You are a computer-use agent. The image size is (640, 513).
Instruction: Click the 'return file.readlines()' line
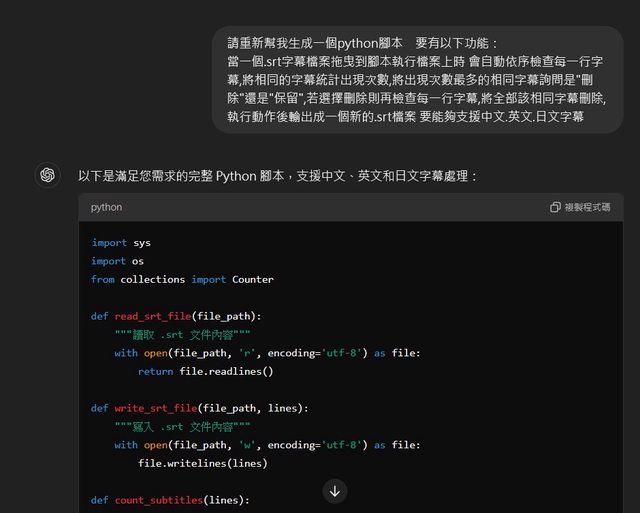[205, 371]
